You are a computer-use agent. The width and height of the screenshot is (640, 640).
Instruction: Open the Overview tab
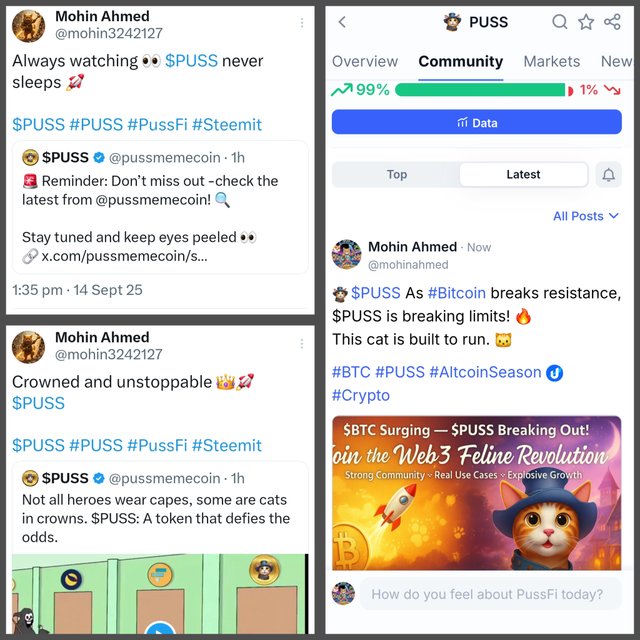(365, 61)
